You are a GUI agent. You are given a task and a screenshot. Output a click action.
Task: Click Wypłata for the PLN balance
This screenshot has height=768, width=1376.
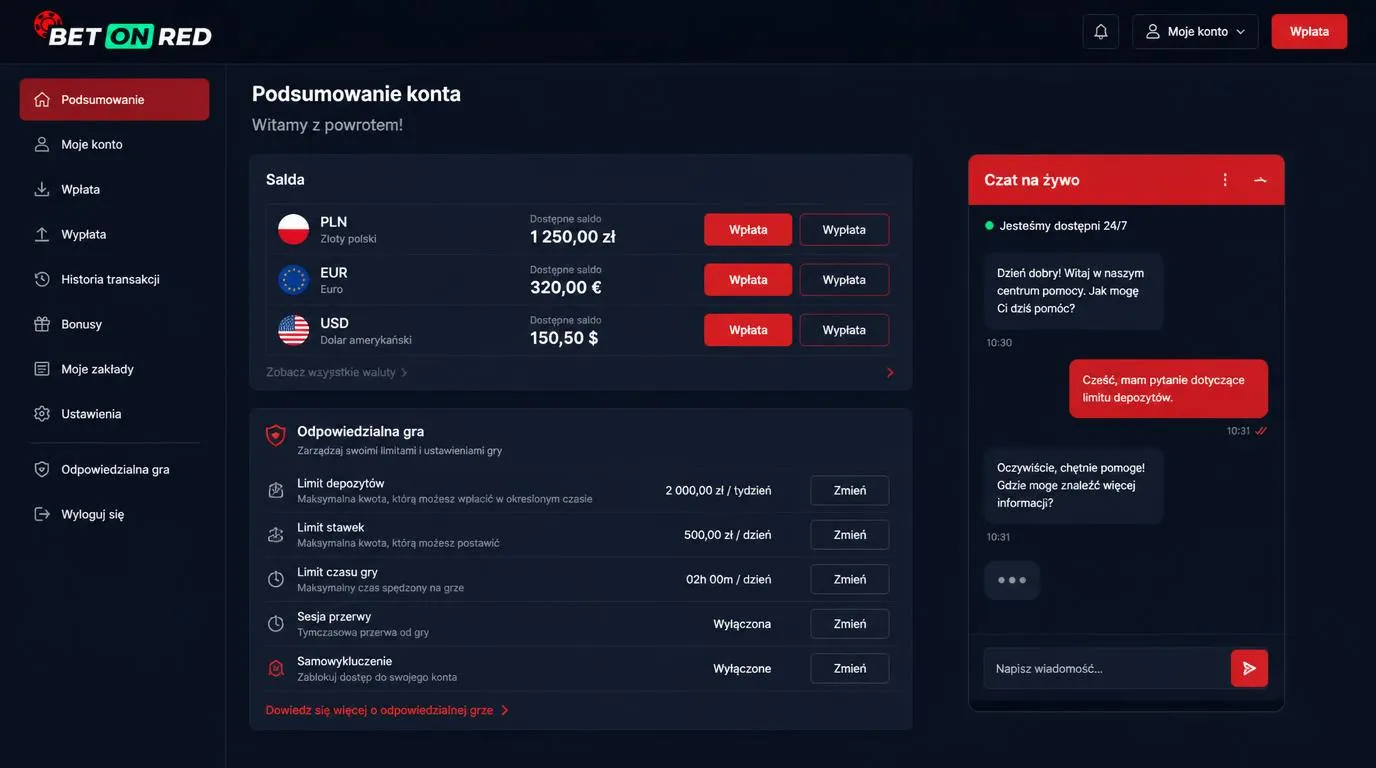coord(844,230)
